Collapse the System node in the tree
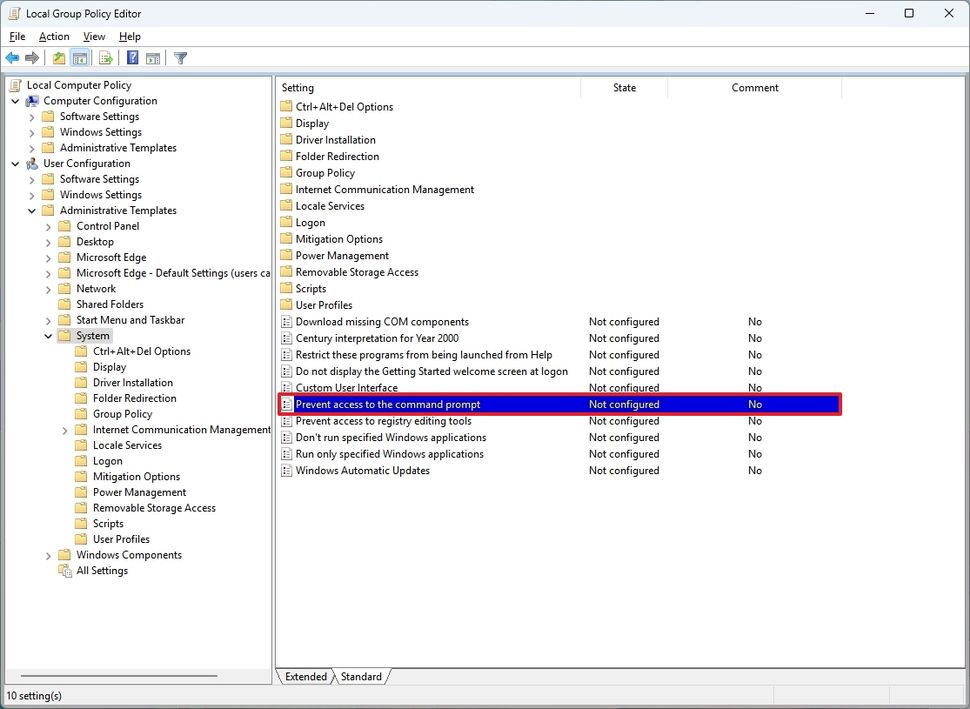 click(x=48, y=335)
